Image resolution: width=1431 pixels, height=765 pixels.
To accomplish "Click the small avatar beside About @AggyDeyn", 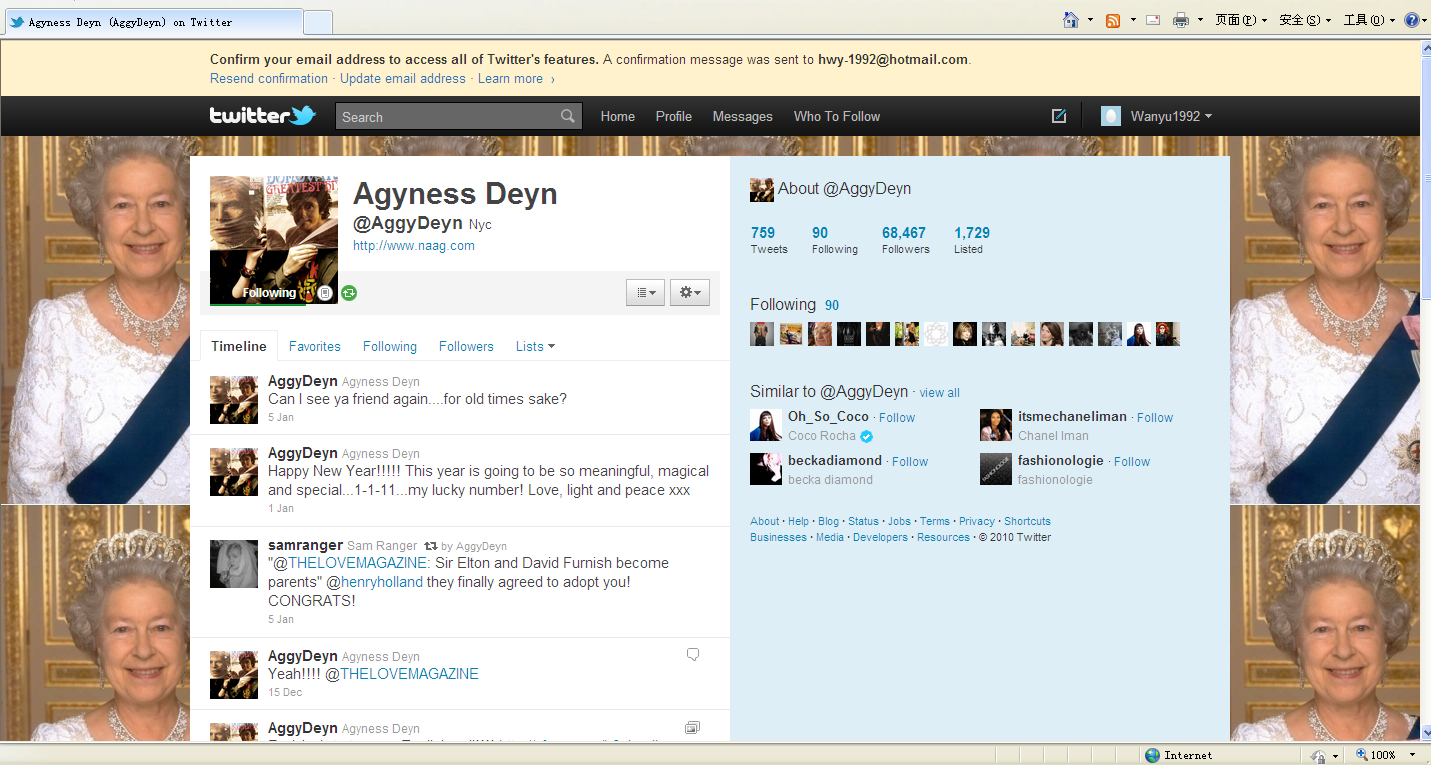I will tap(762, 189).
